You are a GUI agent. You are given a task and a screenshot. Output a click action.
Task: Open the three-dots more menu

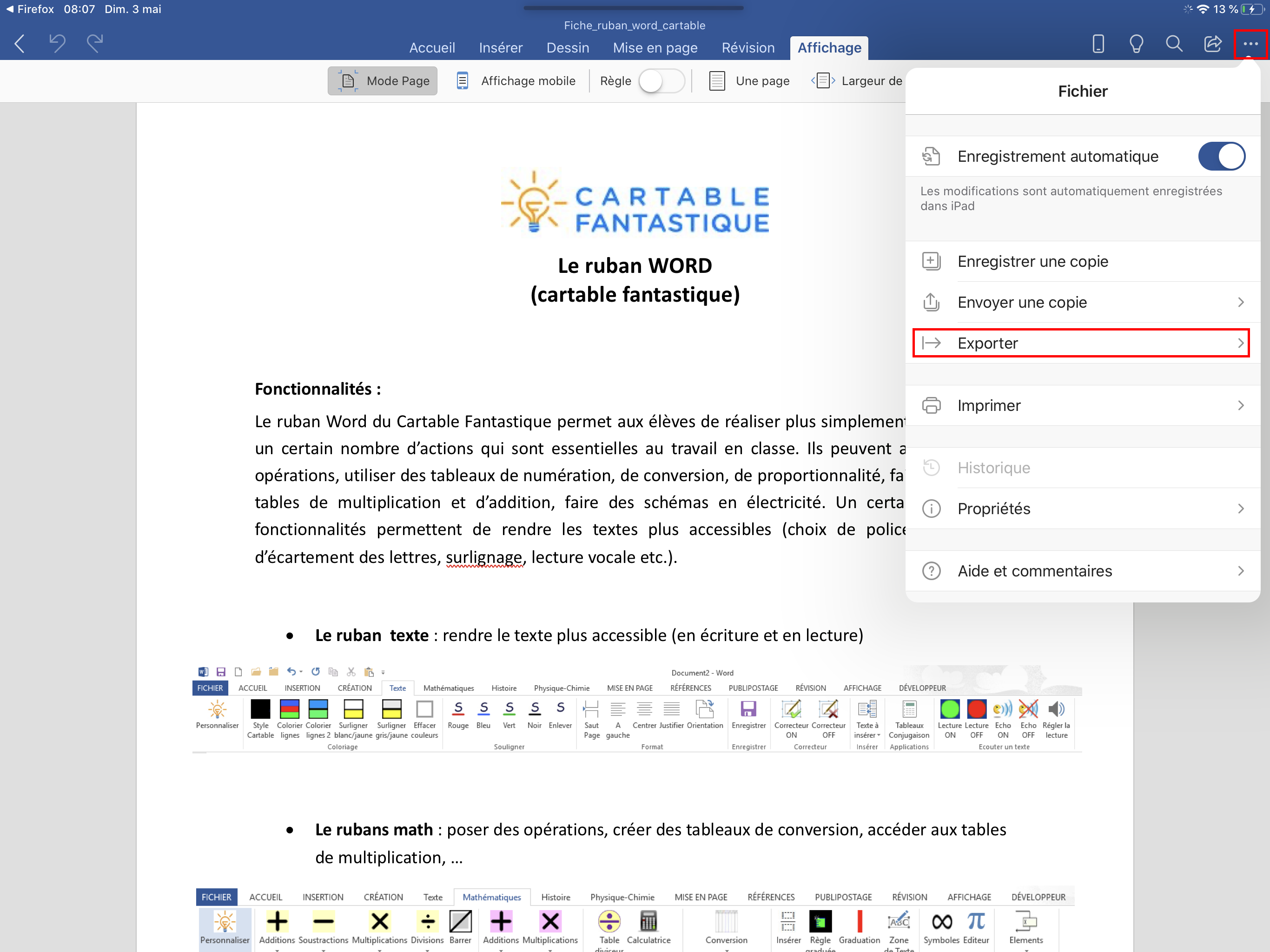point(1250,44)
